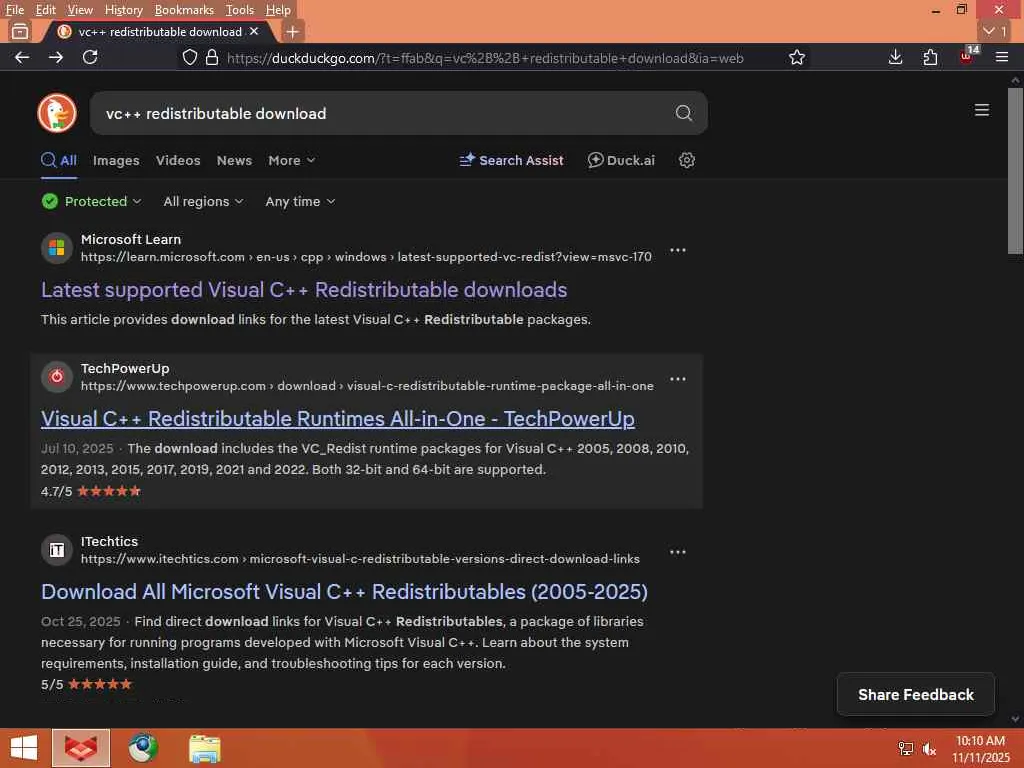Toggle the muted volume tray icon

tap(929, 749)
